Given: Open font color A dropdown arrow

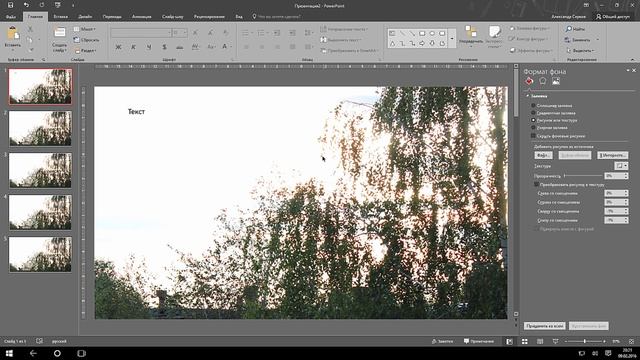Looking at the screenshot, I should pyautogui.click(x=231, y=47).
